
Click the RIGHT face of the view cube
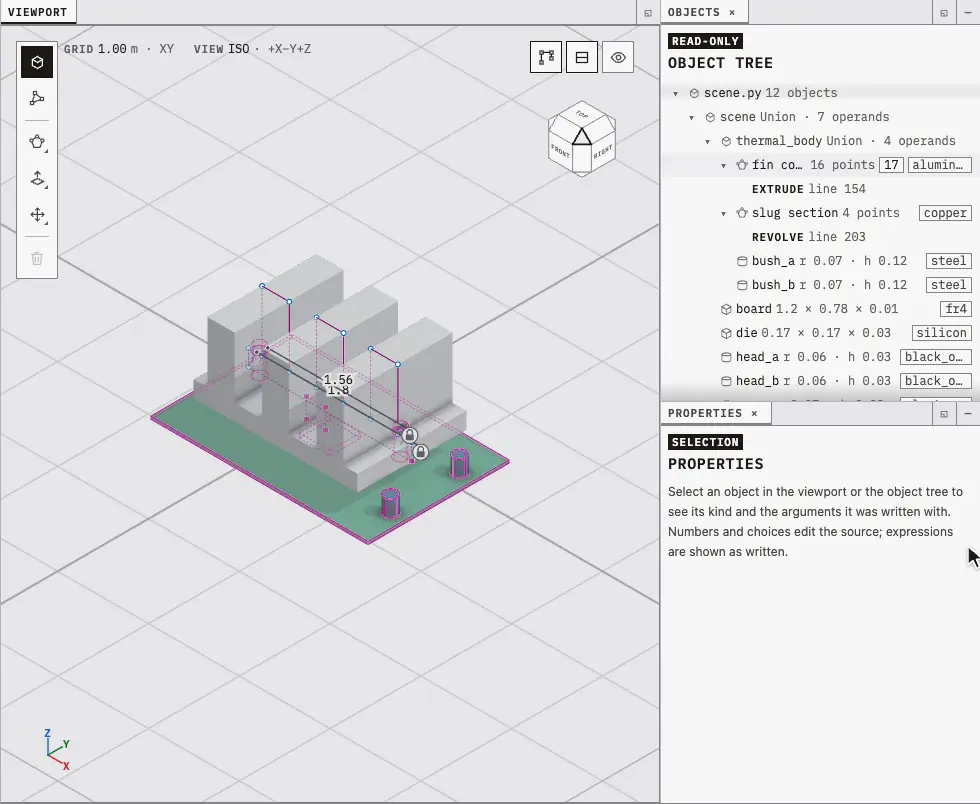coord(603,151)
